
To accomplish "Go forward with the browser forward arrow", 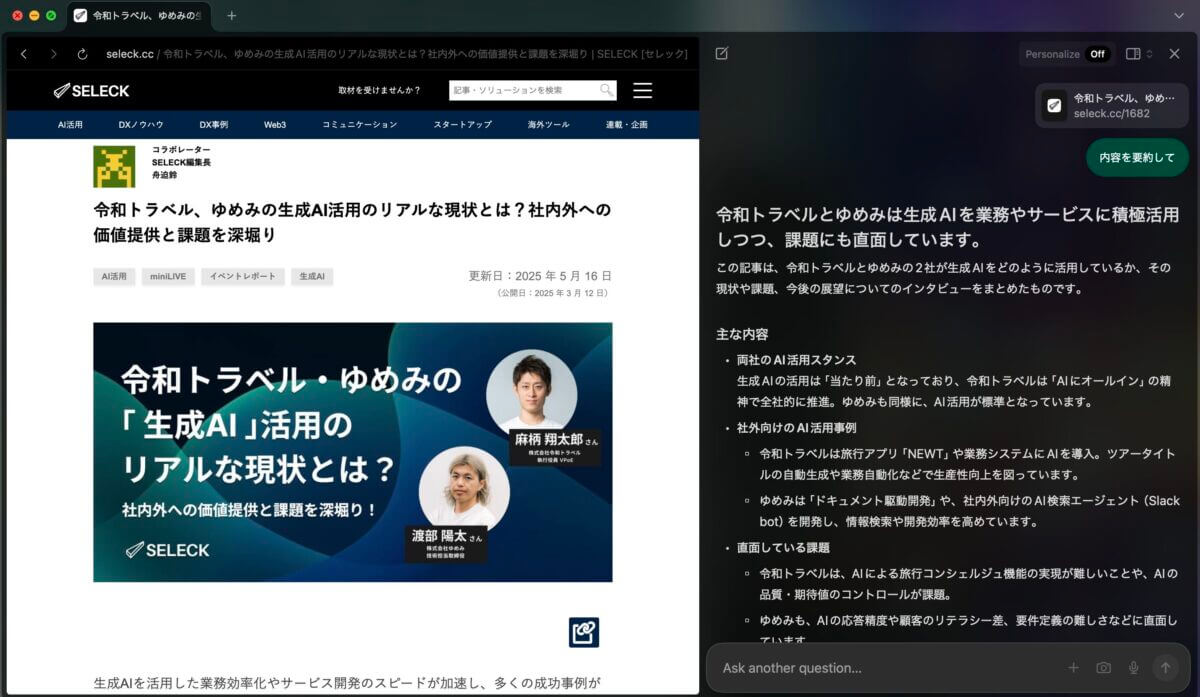I will (x=54, y=54).
